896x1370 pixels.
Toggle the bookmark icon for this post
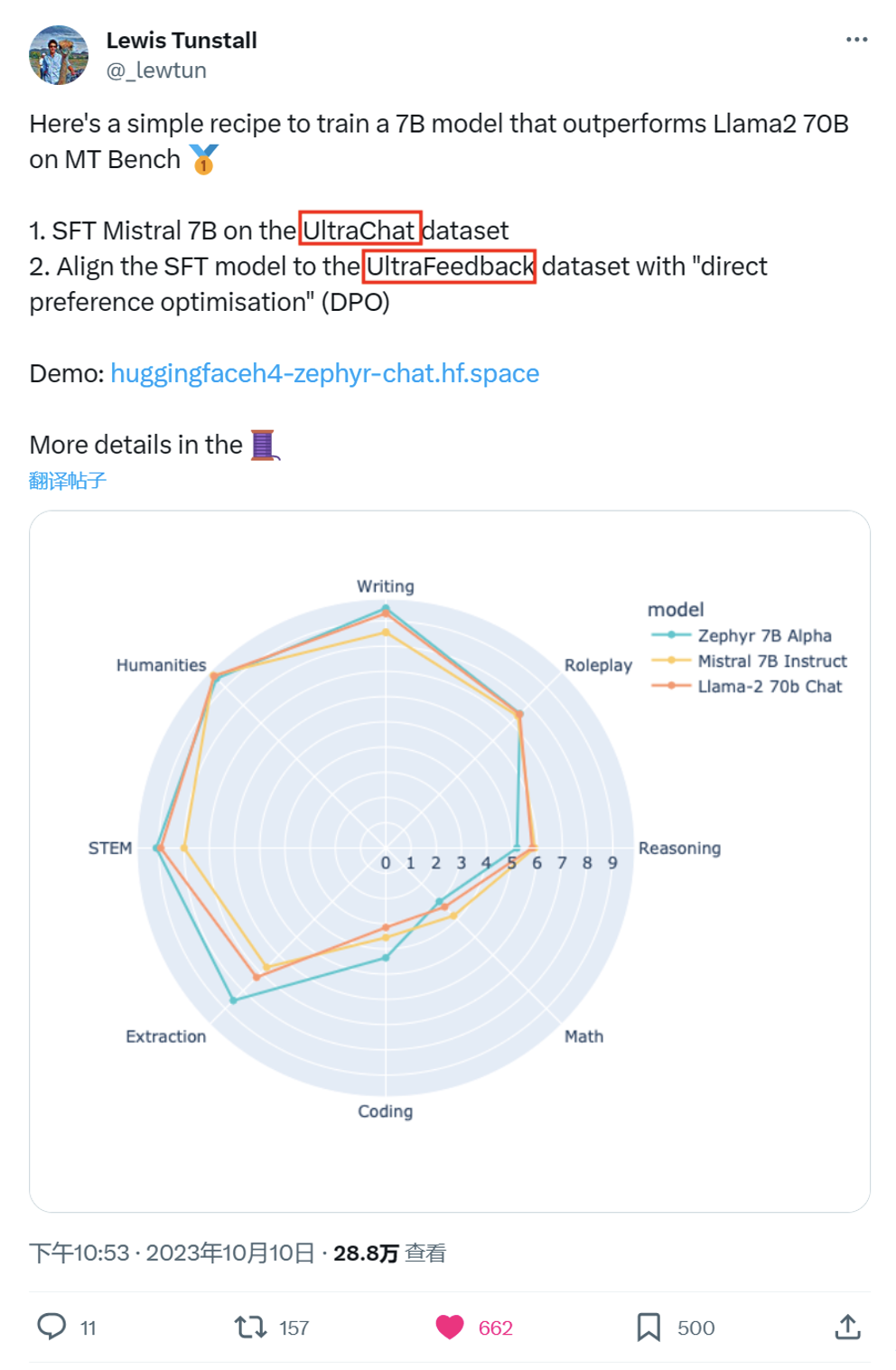649,1327
